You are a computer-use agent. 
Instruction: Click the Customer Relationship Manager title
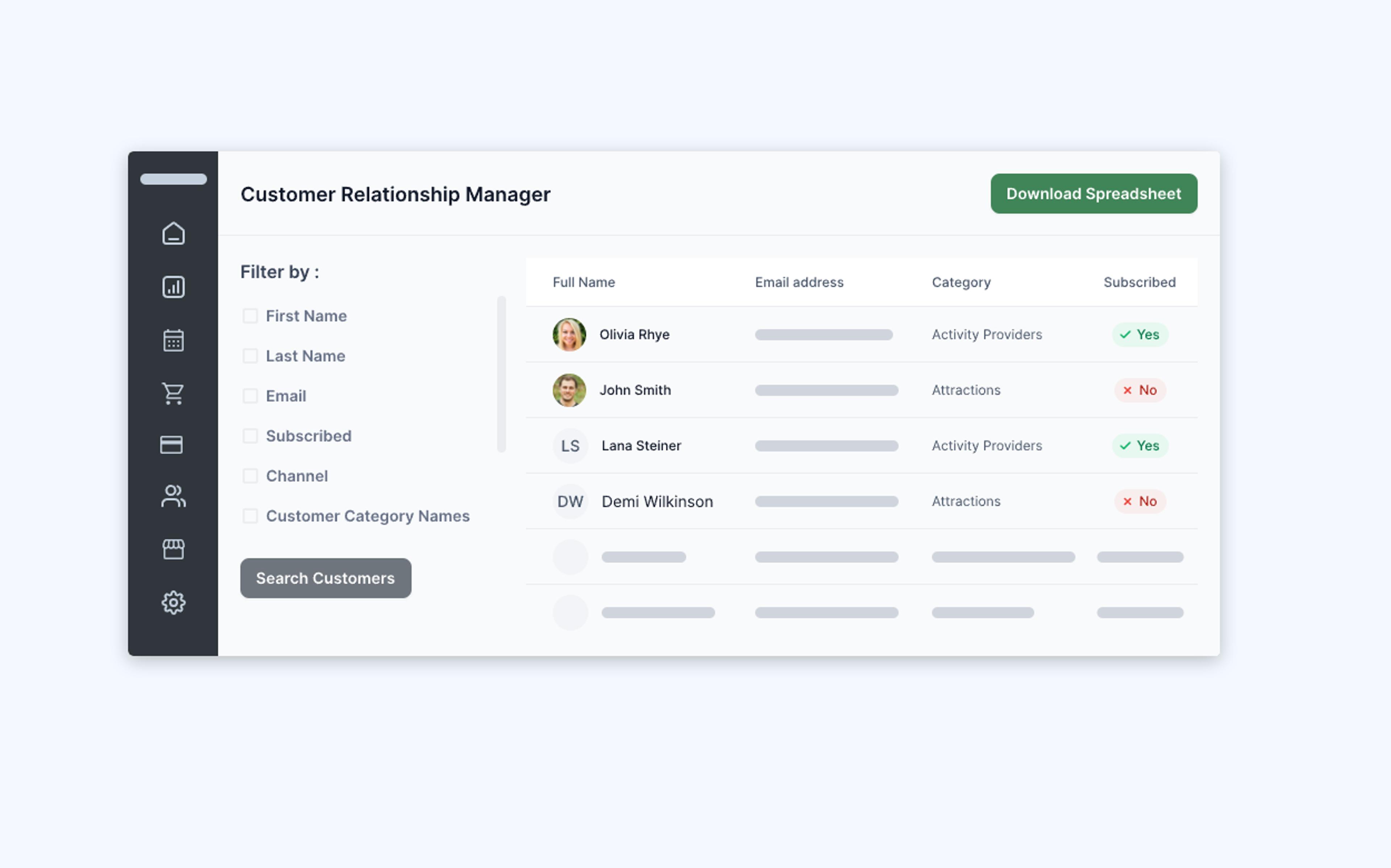[x=396, y=194]
